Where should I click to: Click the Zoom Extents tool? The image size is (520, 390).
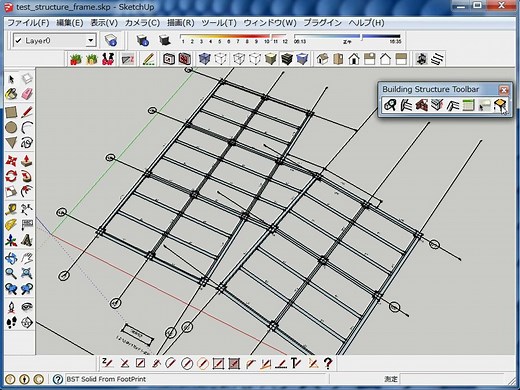27,274
